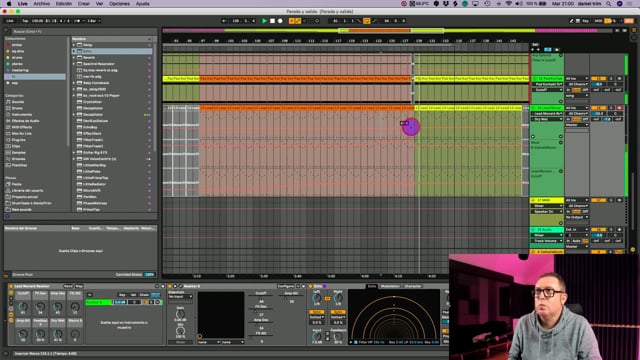Expand the Spectral Resonator folder
The height and width of the screenshot is (360, 640).
(74, 64)
